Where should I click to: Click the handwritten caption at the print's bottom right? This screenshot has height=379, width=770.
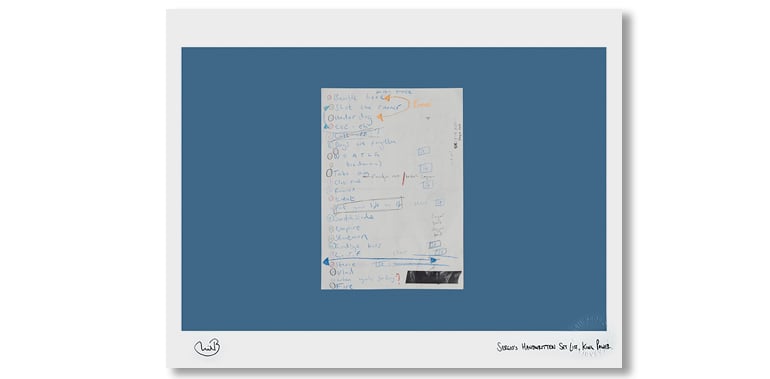click(555, 346)
